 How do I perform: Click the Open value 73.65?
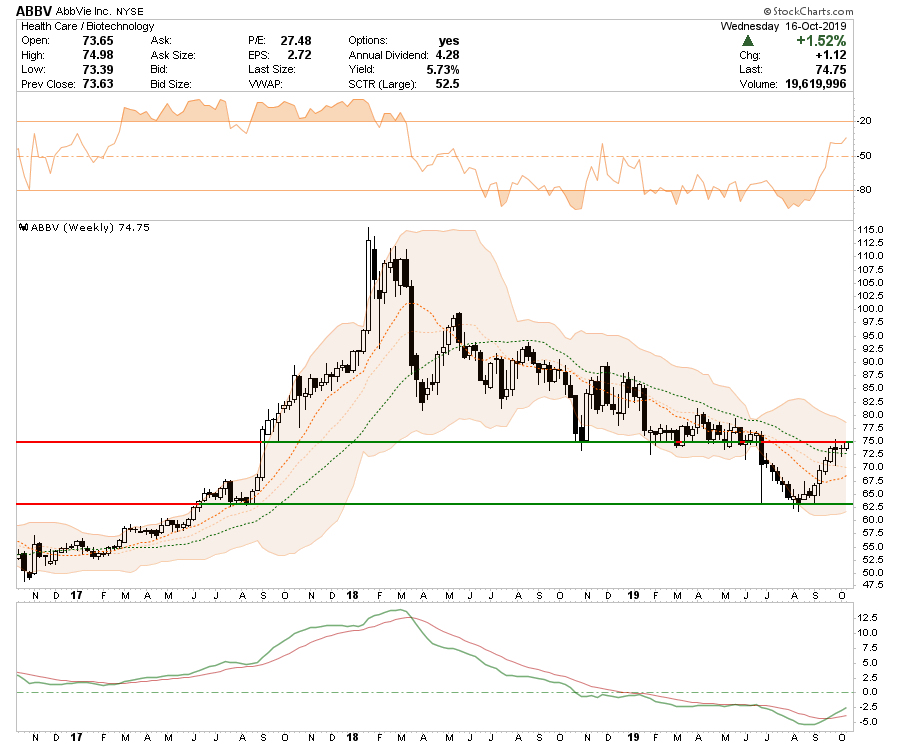[x=98, y=41]
